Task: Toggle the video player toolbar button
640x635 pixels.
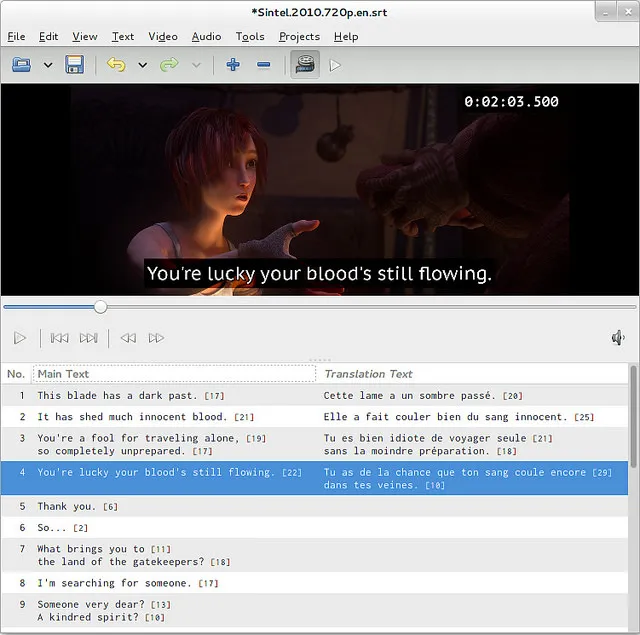Action: (304, 65)
